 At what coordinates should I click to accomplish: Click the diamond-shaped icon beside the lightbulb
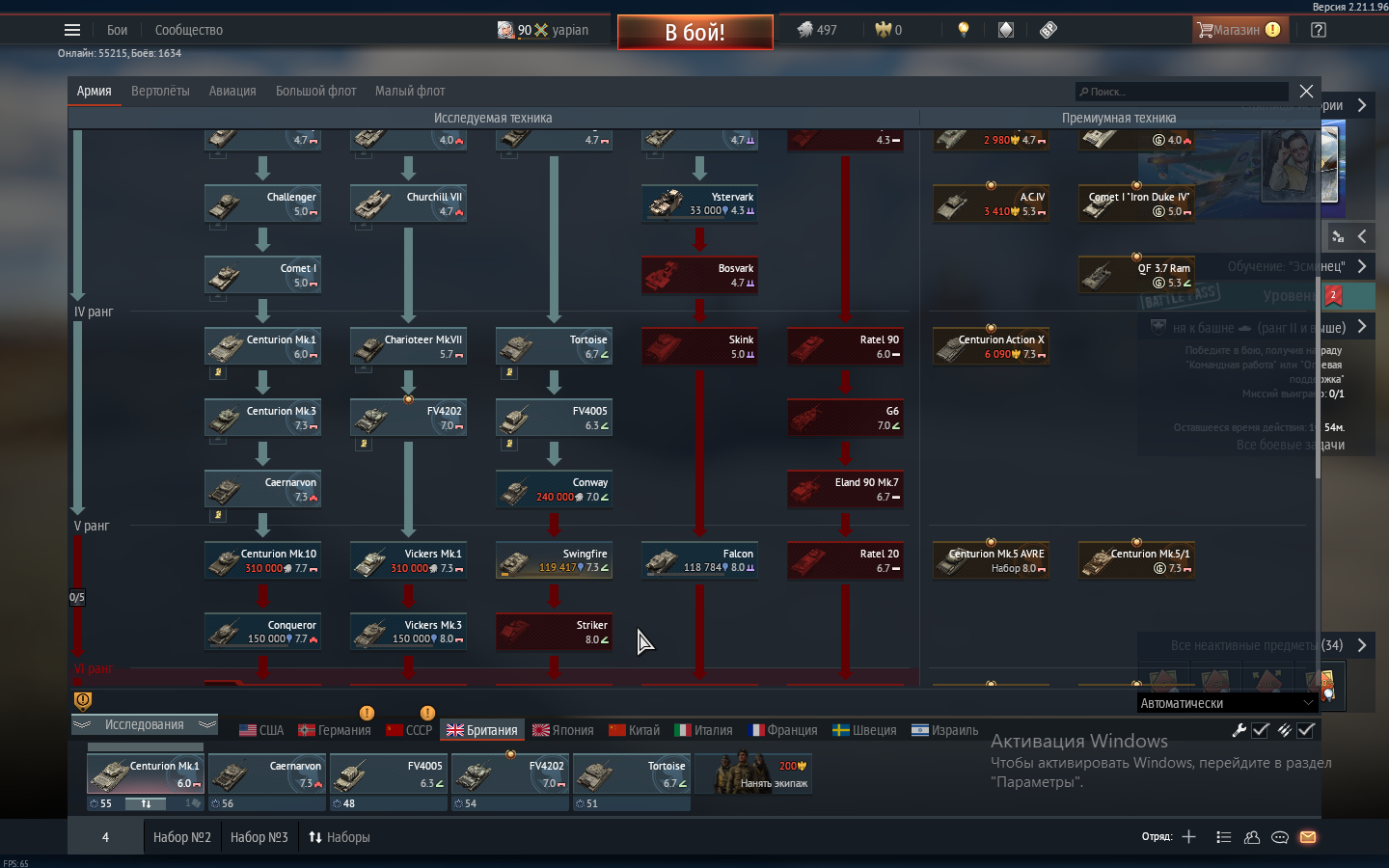coord(1006,30)
